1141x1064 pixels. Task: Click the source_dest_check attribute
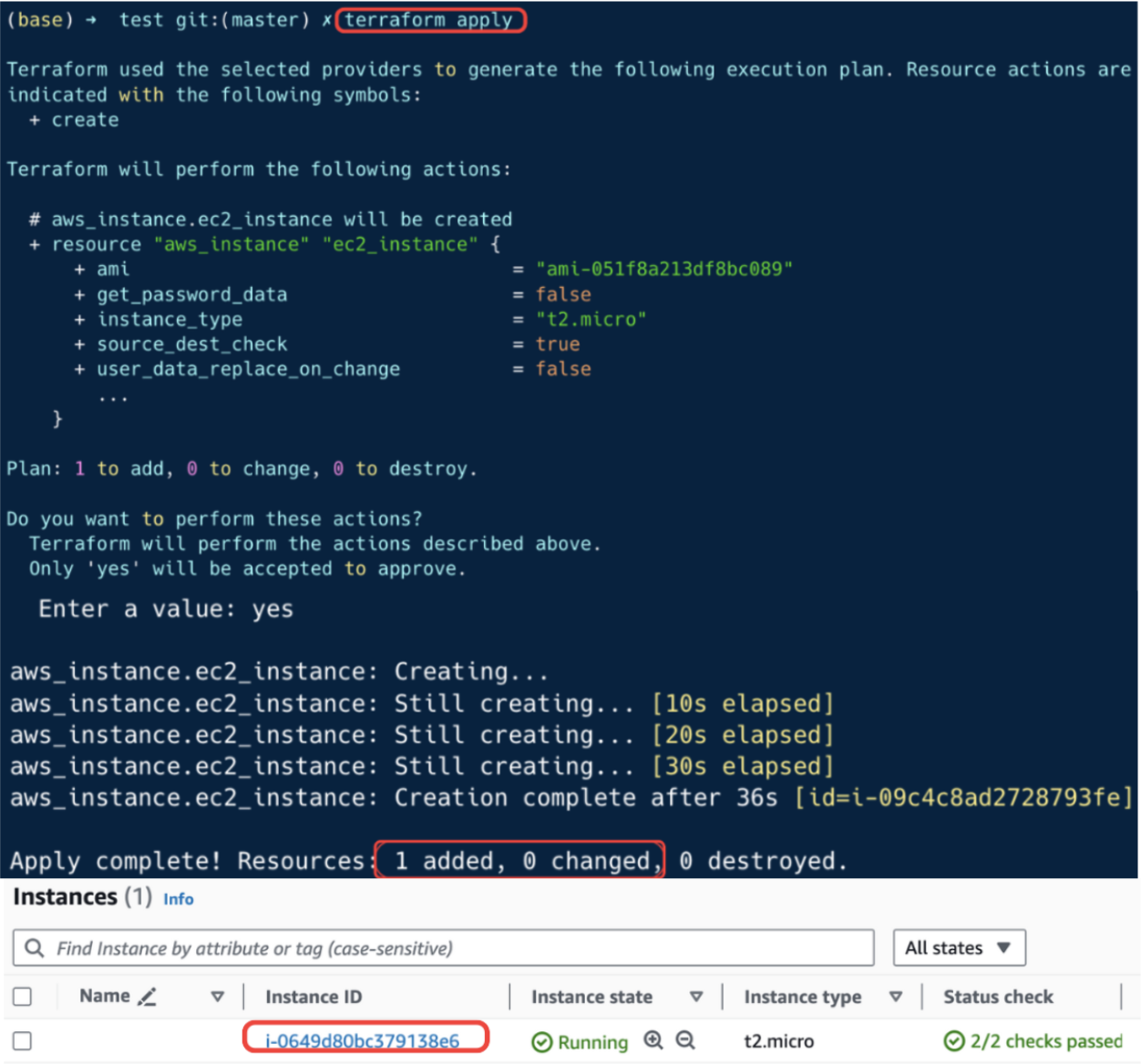click(192, 344)
